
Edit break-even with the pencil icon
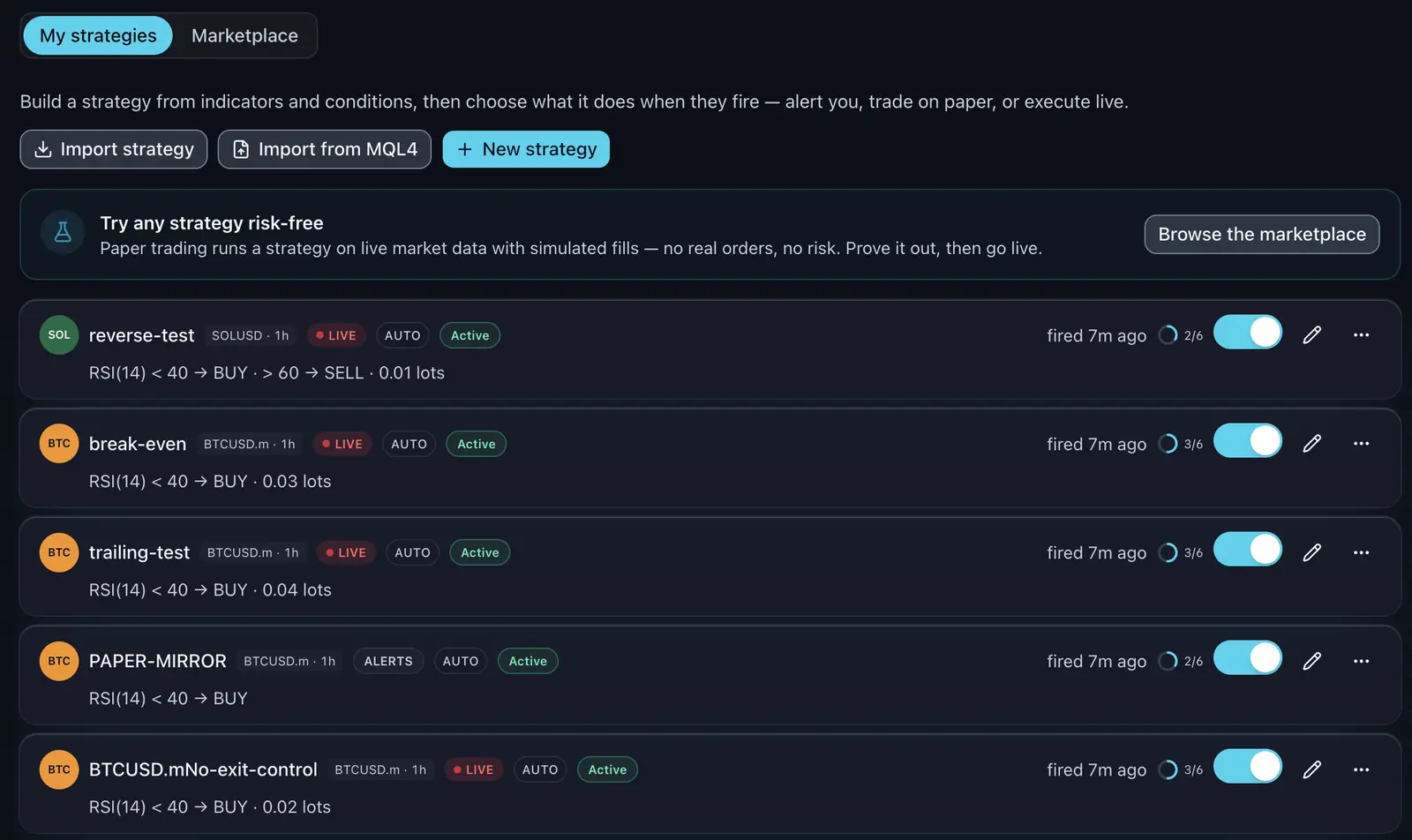pos(1312,444)
